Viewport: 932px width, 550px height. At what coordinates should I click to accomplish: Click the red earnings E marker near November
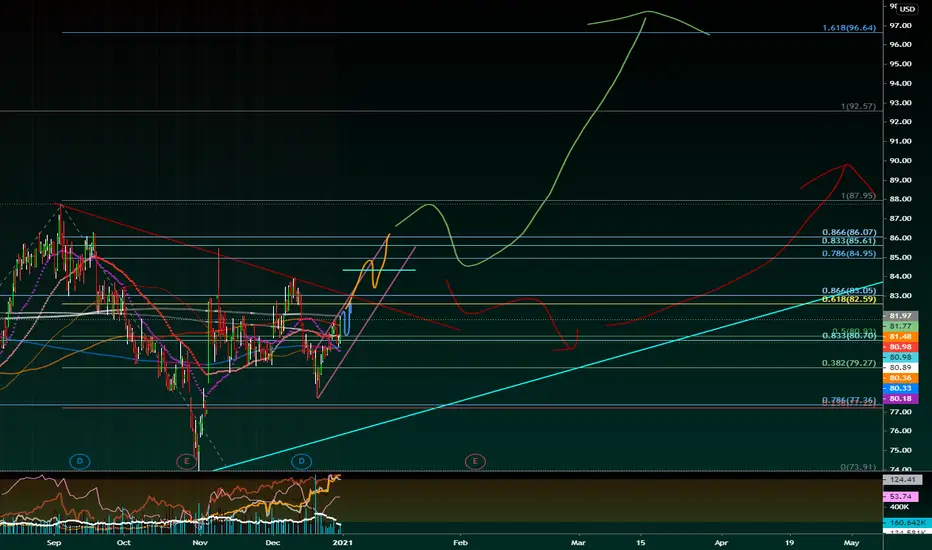click(187, 461)
